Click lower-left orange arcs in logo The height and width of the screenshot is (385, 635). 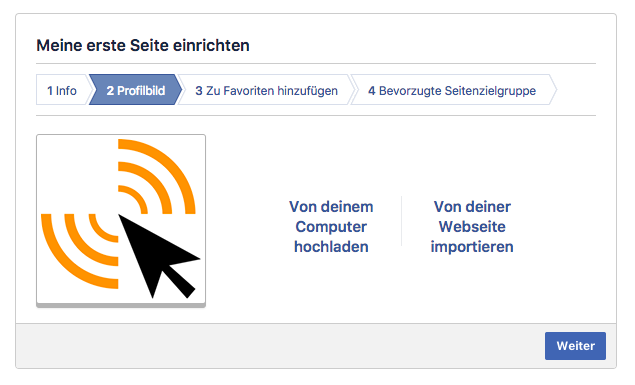coord(80,251)
